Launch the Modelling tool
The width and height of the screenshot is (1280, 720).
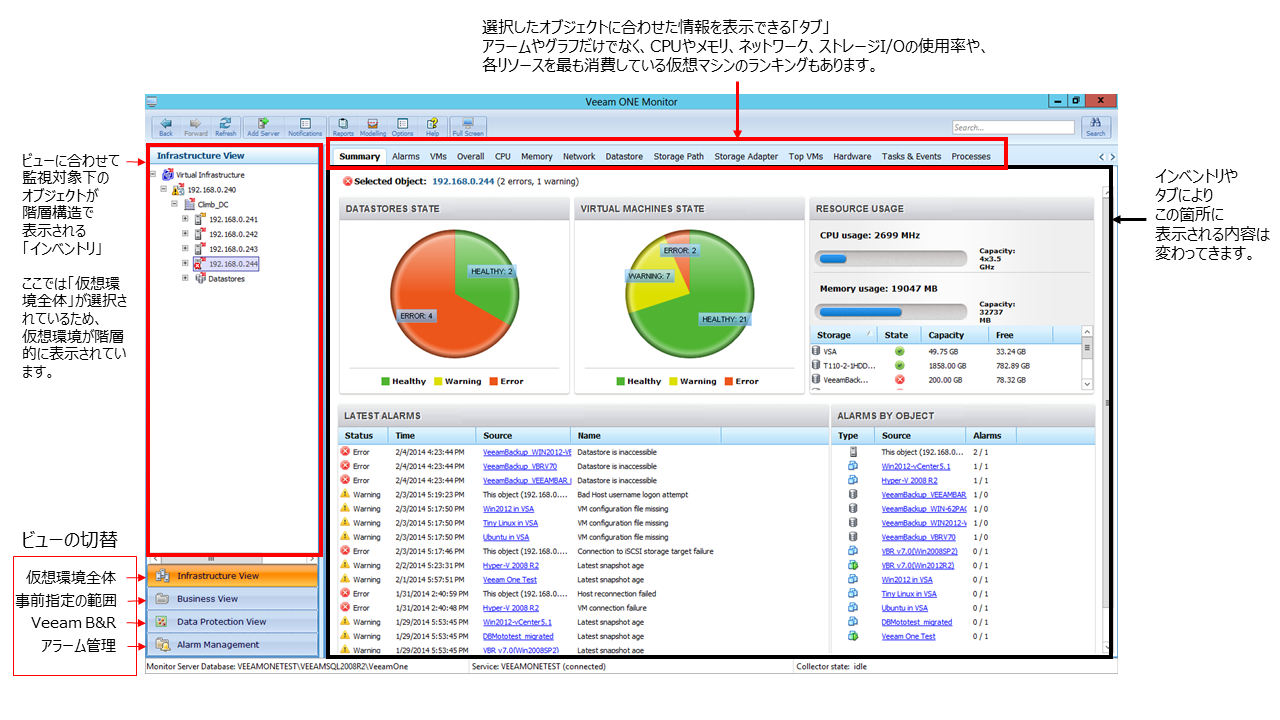point(373,125)
